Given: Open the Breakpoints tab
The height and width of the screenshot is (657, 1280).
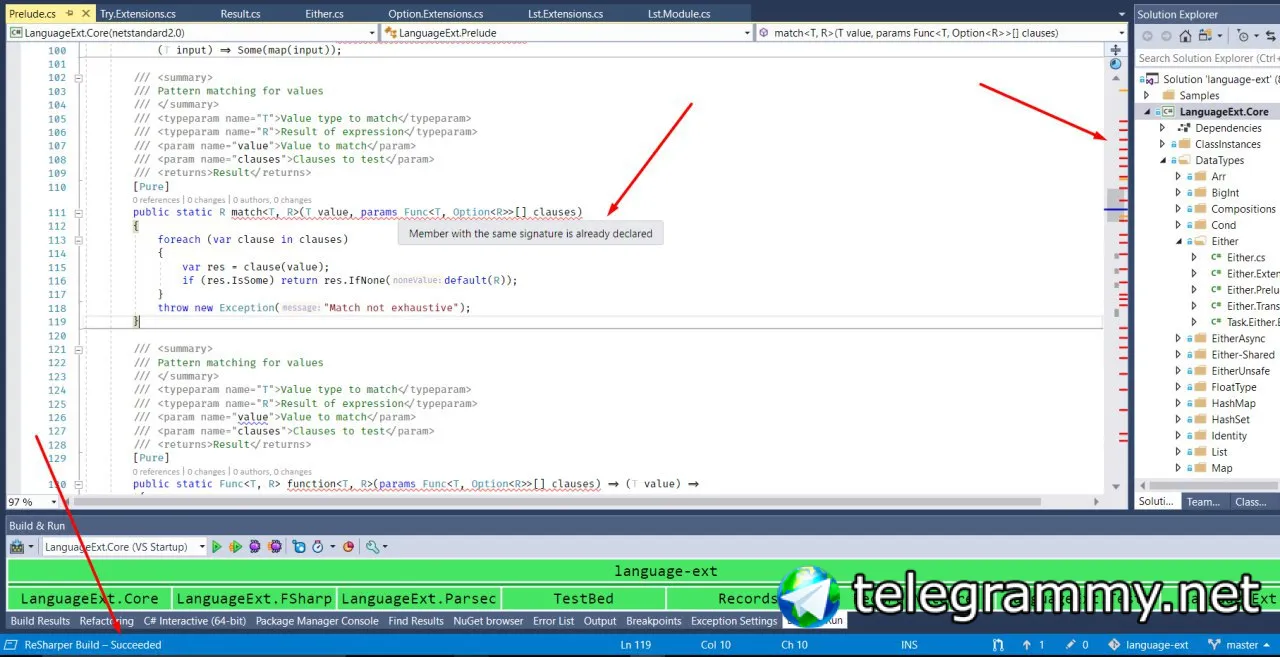Looking at the screenshot, I should [x=653, y=621].
